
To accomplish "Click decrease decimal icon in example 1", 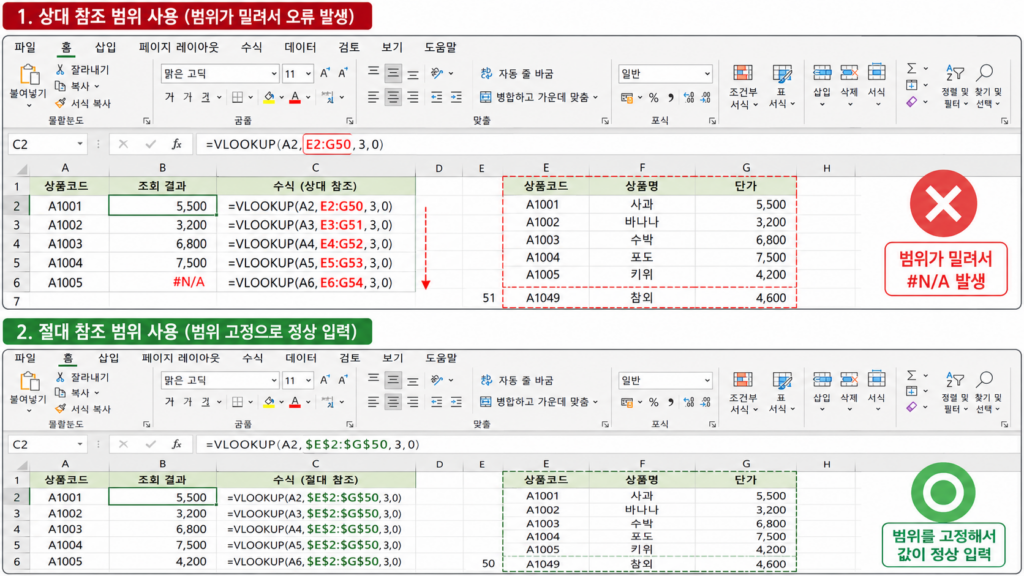I will click(705, 97).
